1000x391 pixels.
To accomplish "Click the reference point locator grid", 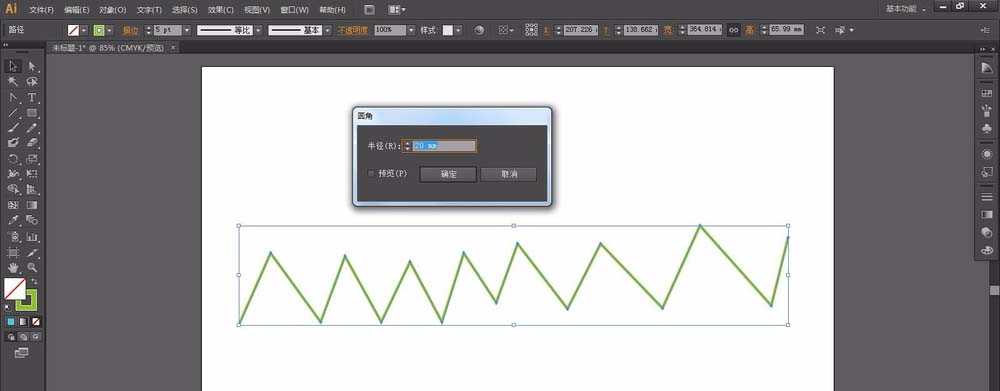I will click(531, 30).
